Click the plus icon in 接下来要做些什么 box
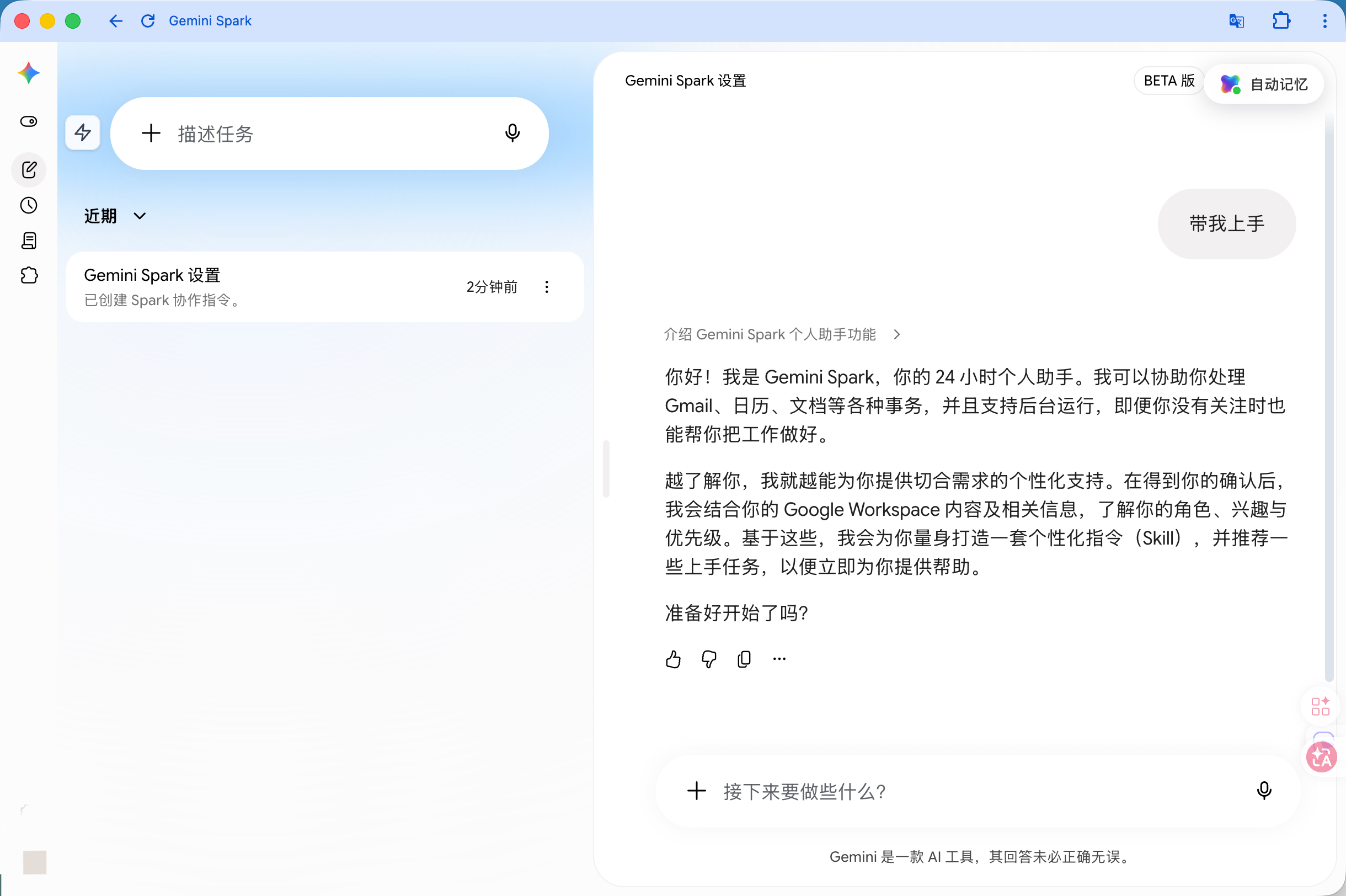 (696, 791)
